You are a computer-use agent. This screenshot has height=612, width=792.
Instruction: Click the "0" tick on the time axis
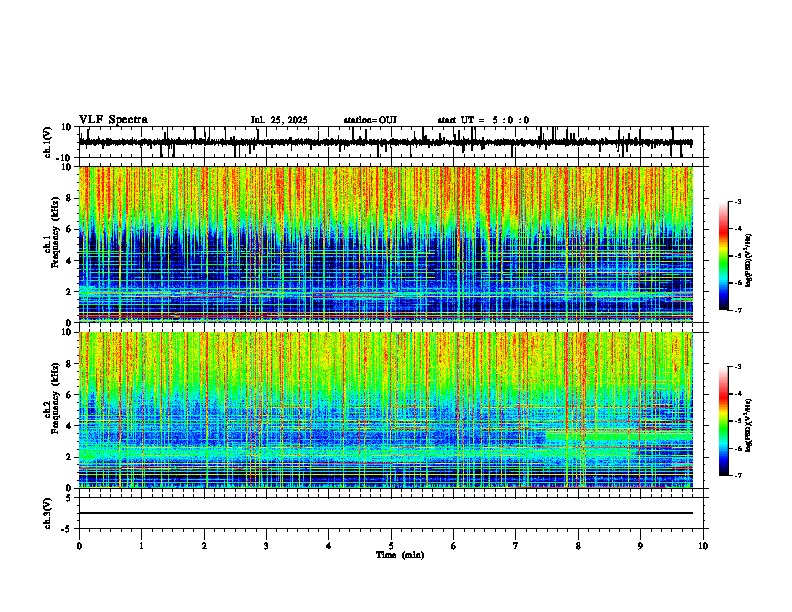pos(79,546)
